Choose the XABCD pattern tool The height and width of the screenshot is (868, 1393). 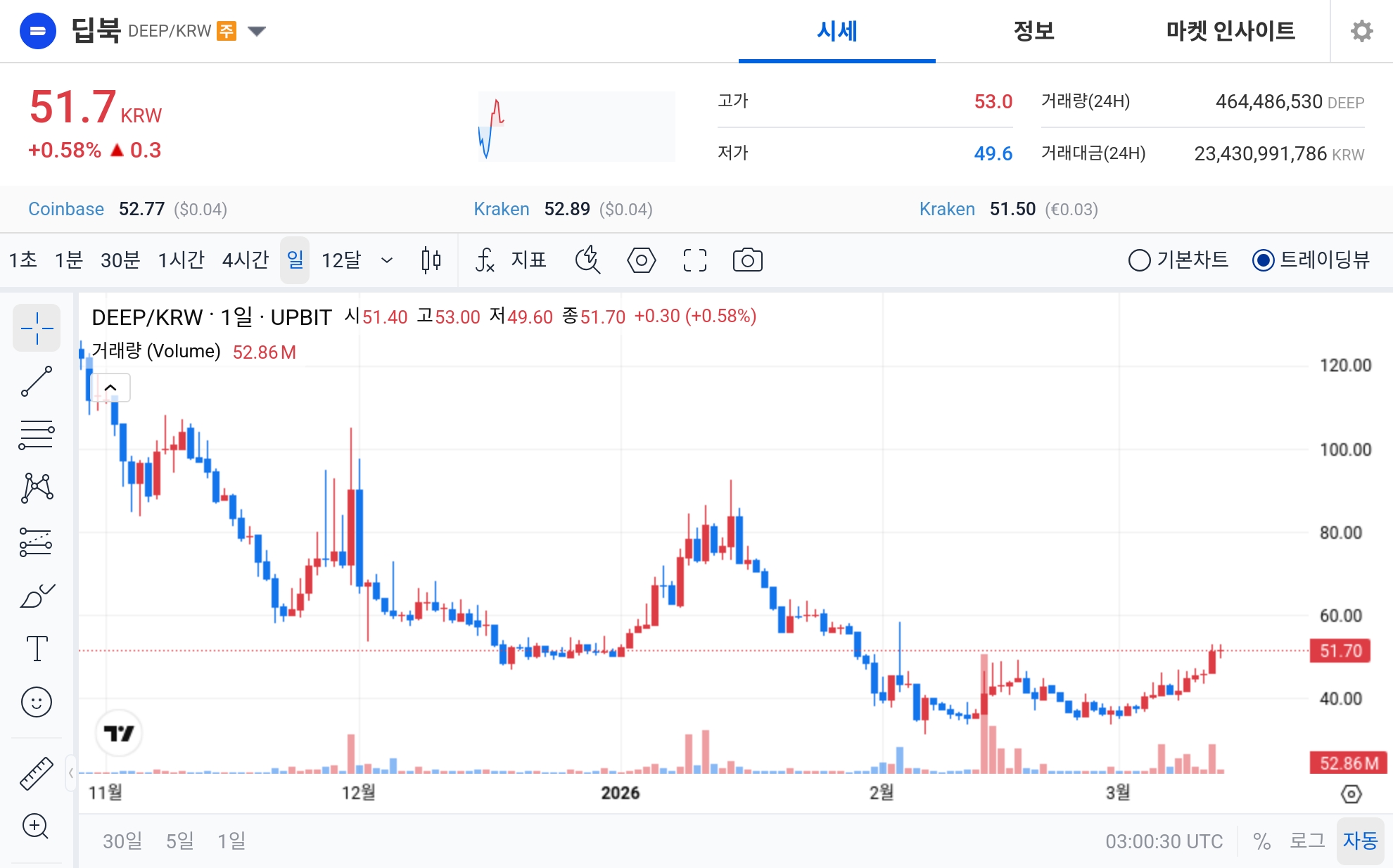point(37,487)
